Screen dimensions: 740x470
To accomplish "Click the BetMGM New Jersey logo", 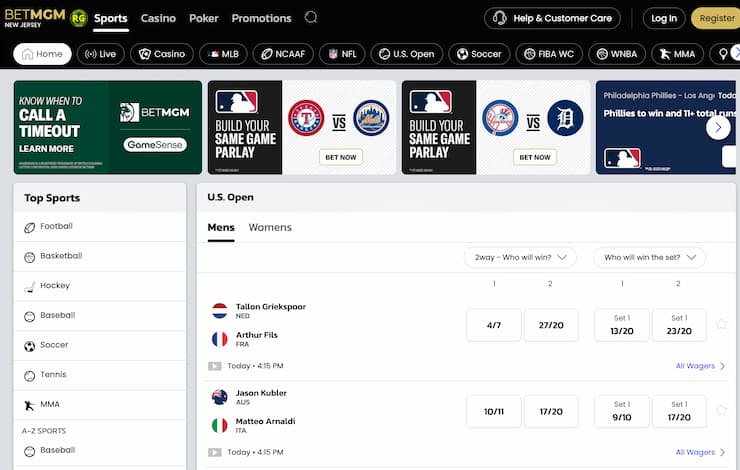I will pos(34,18).
